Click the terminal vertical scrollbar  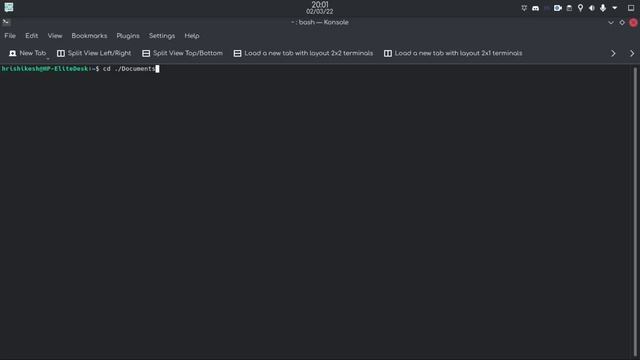[635, 211]
